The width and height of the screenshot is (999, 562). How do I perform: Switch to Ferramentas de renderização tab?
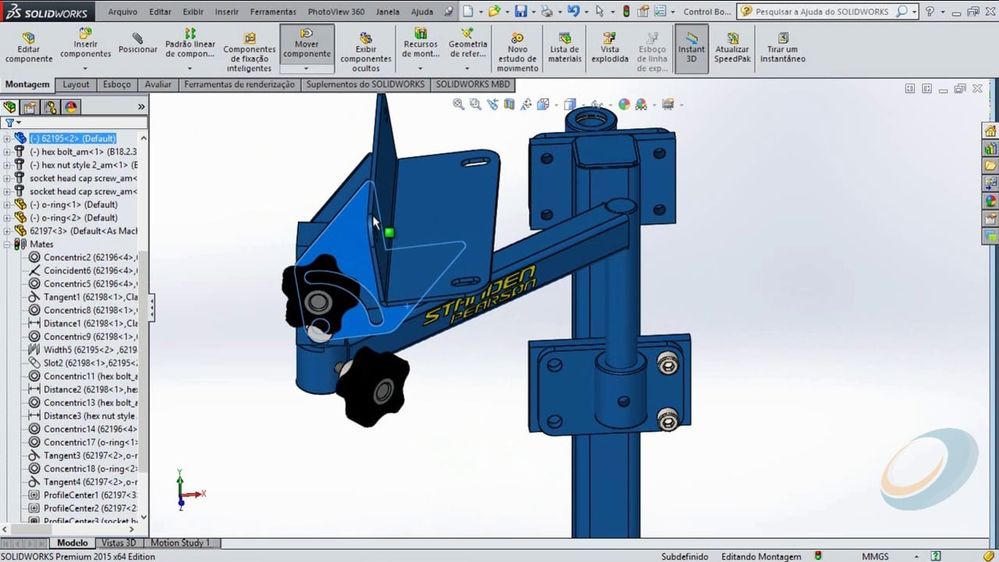coord(239,84)
